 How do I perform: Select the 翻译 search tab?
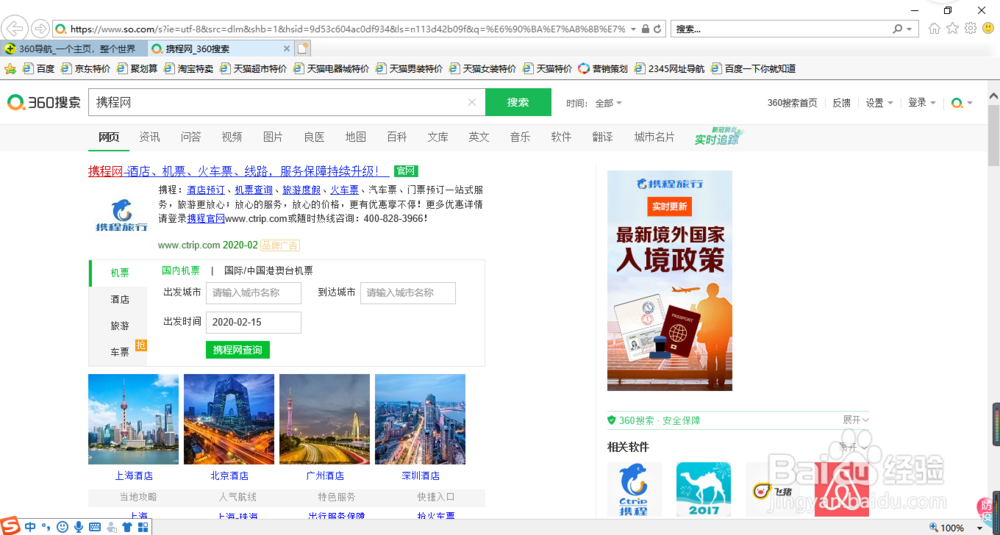coord(603,137)
